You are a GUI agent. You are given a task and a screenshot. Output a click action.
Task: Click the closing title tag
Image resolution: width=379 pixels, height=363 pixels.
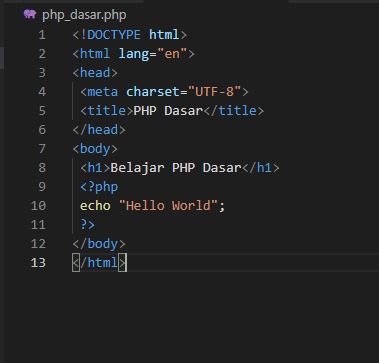pos(233,111)
